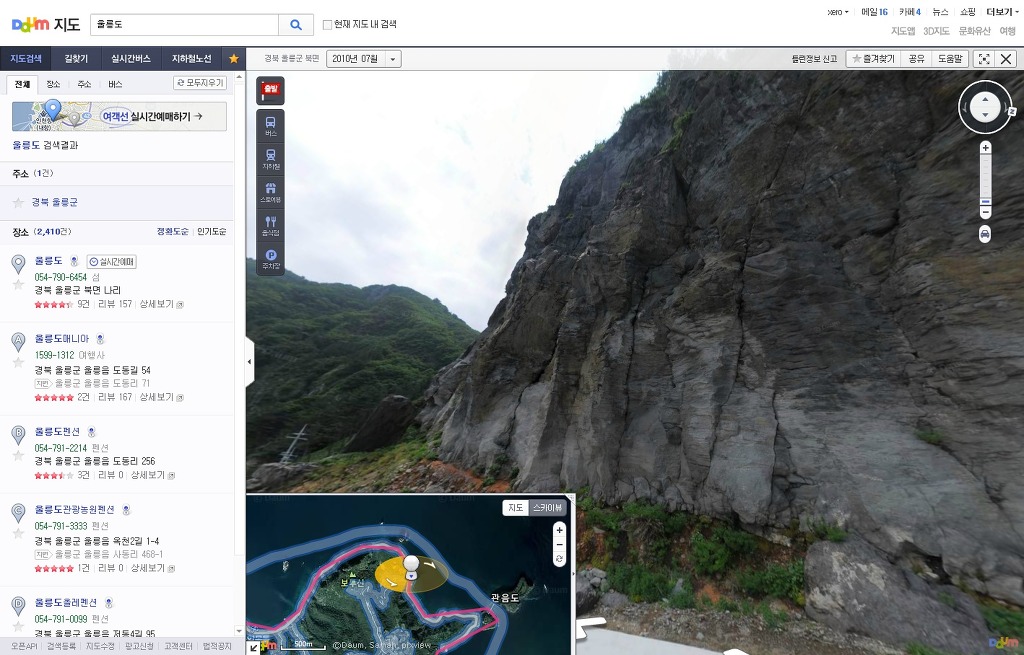Zoom out the roadview with minus
Screen dimensions: 1024x655
click(985, 213)
